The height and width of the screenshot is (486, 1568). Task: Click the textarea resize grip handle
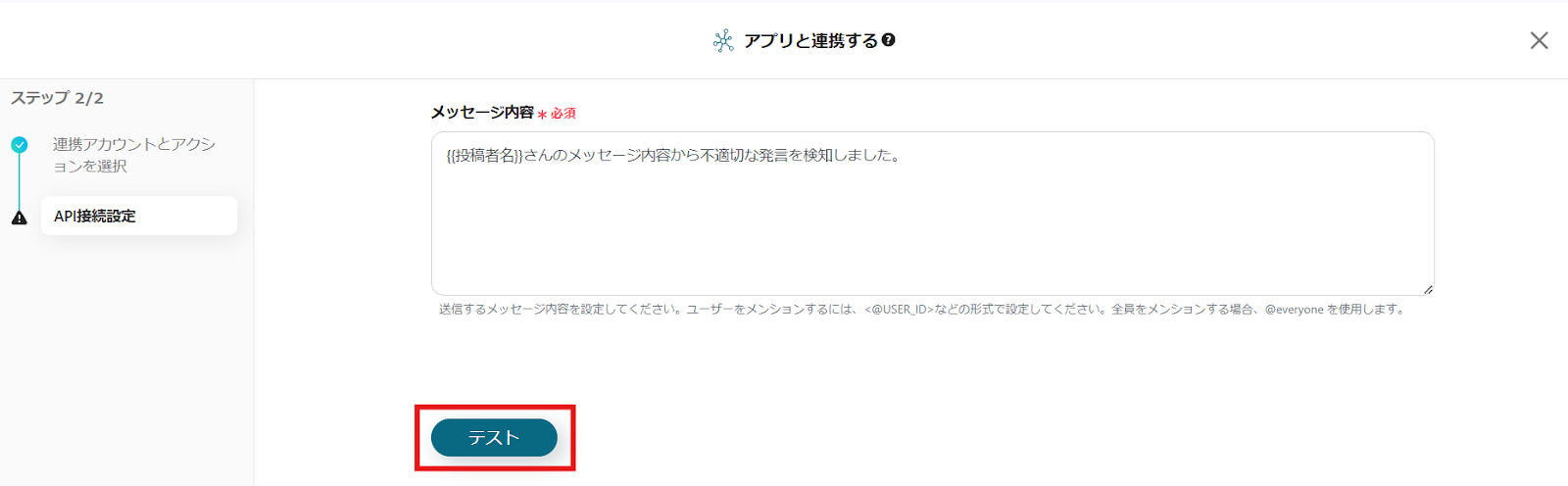click(1428, 289)
